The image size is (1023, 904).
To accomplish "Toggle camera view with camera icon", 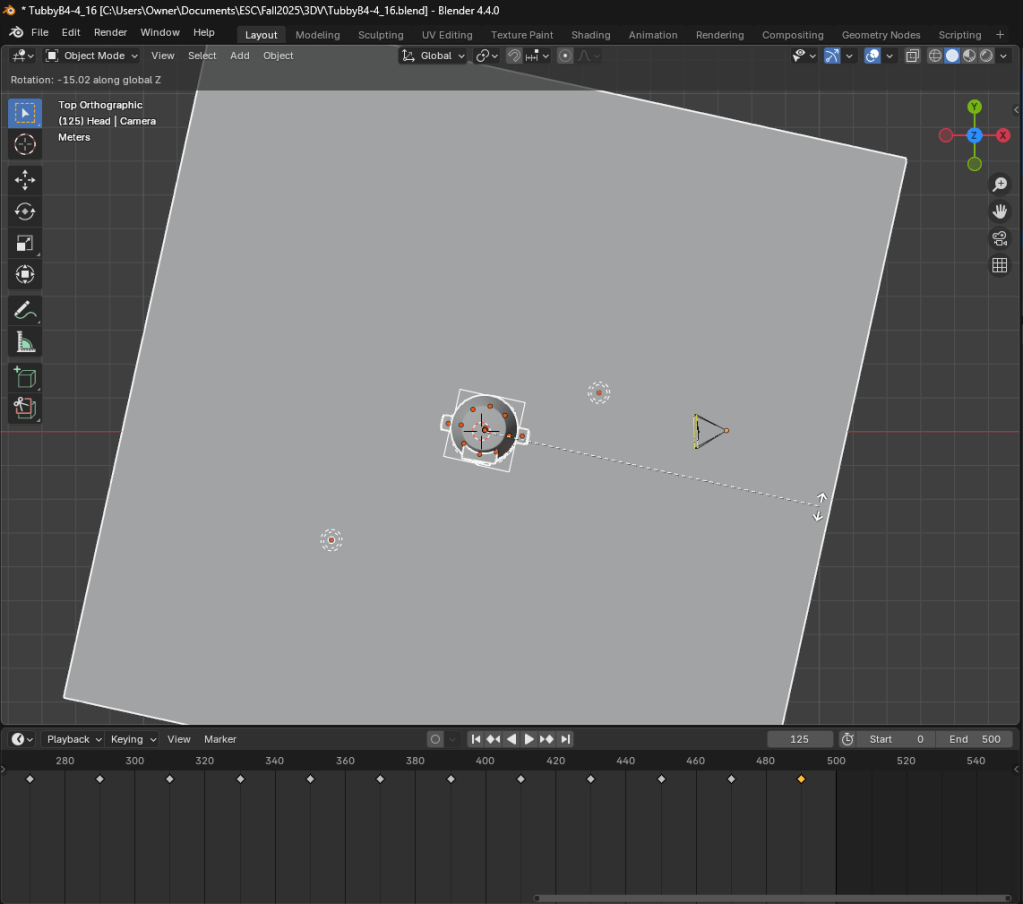I will tap(998, 238).
